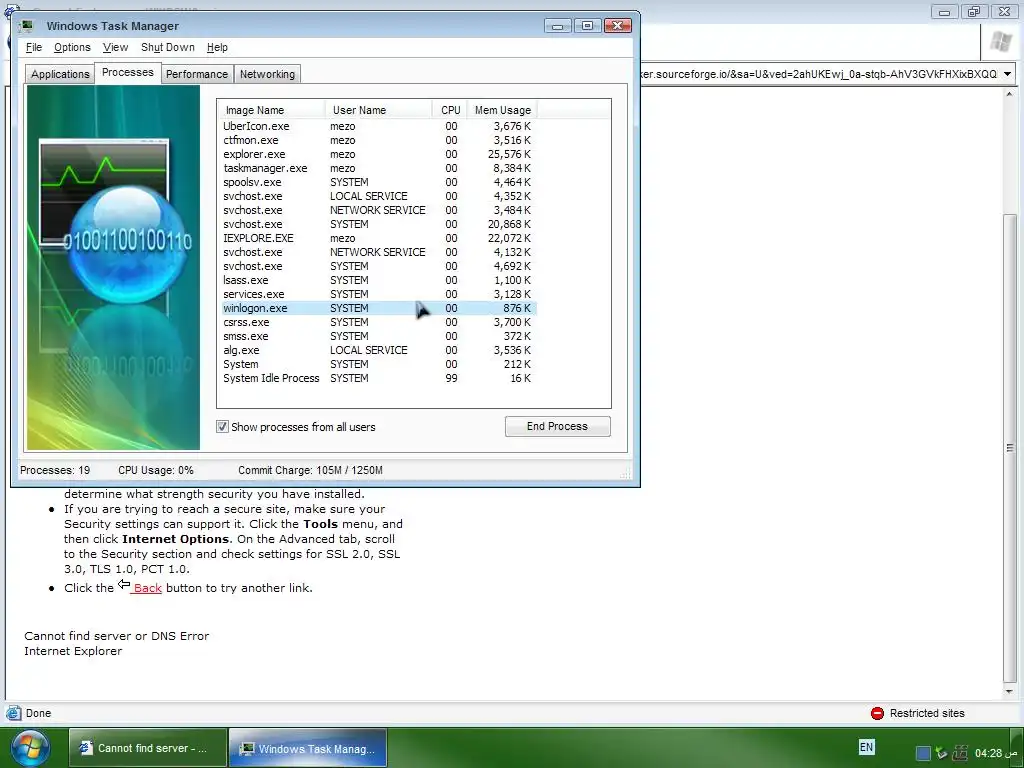The width and height of the screenshot is (1024, 768).
Task: Toggle Show processes from all users checkbox
Action: [x=222, y=426]
